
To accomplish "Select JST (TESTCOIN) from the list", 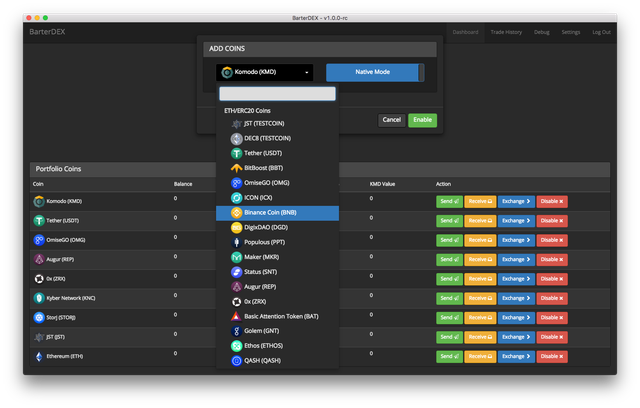I will (x=278, y=124).
